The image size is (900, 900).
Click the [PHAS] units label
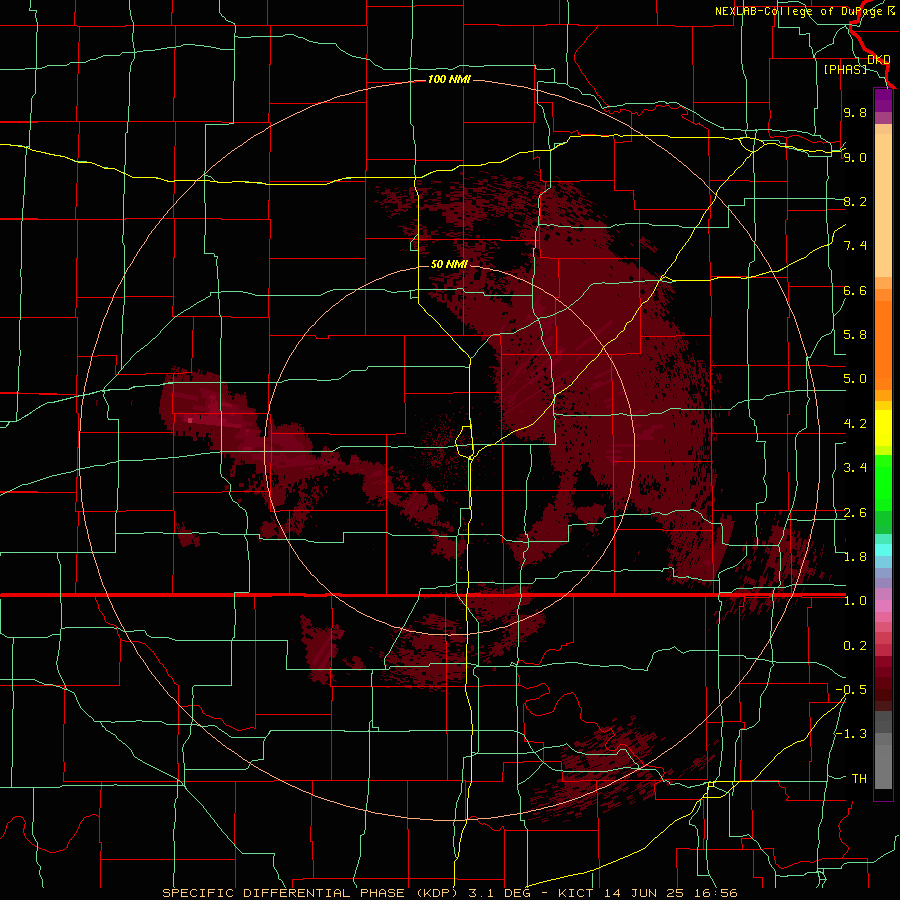pyautogui.click(x=845, y=69)
